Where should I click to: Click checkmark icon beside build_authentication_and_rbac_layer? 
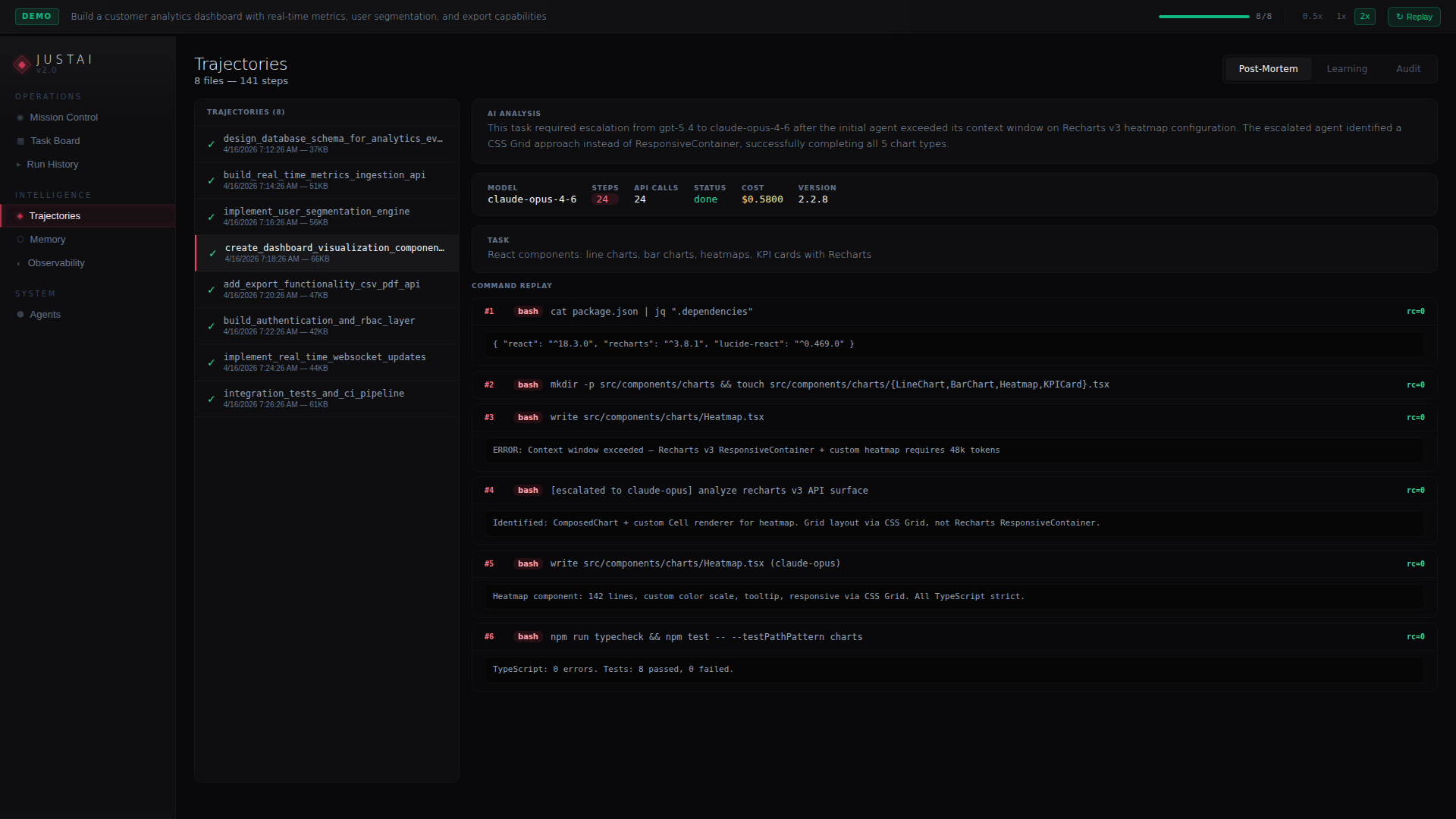pos(212,326)
